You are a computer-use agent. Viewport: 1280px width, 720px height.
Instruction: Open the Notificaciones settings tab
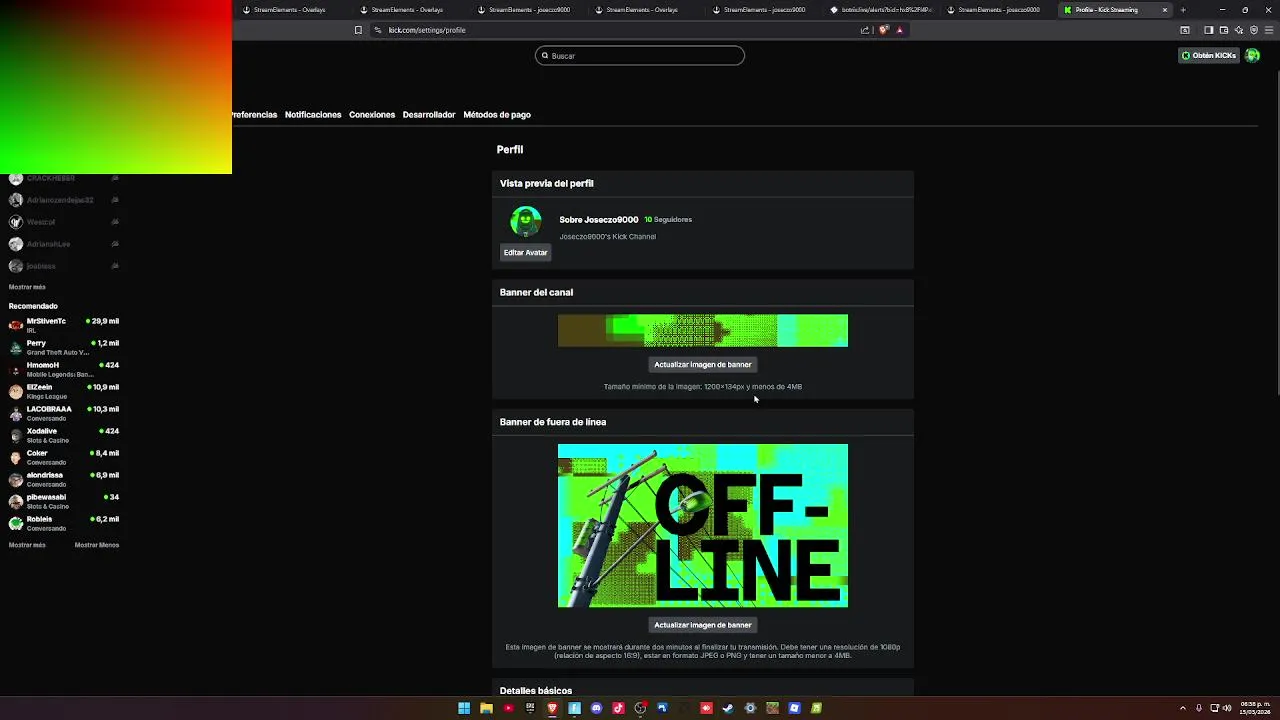[313, 115]
